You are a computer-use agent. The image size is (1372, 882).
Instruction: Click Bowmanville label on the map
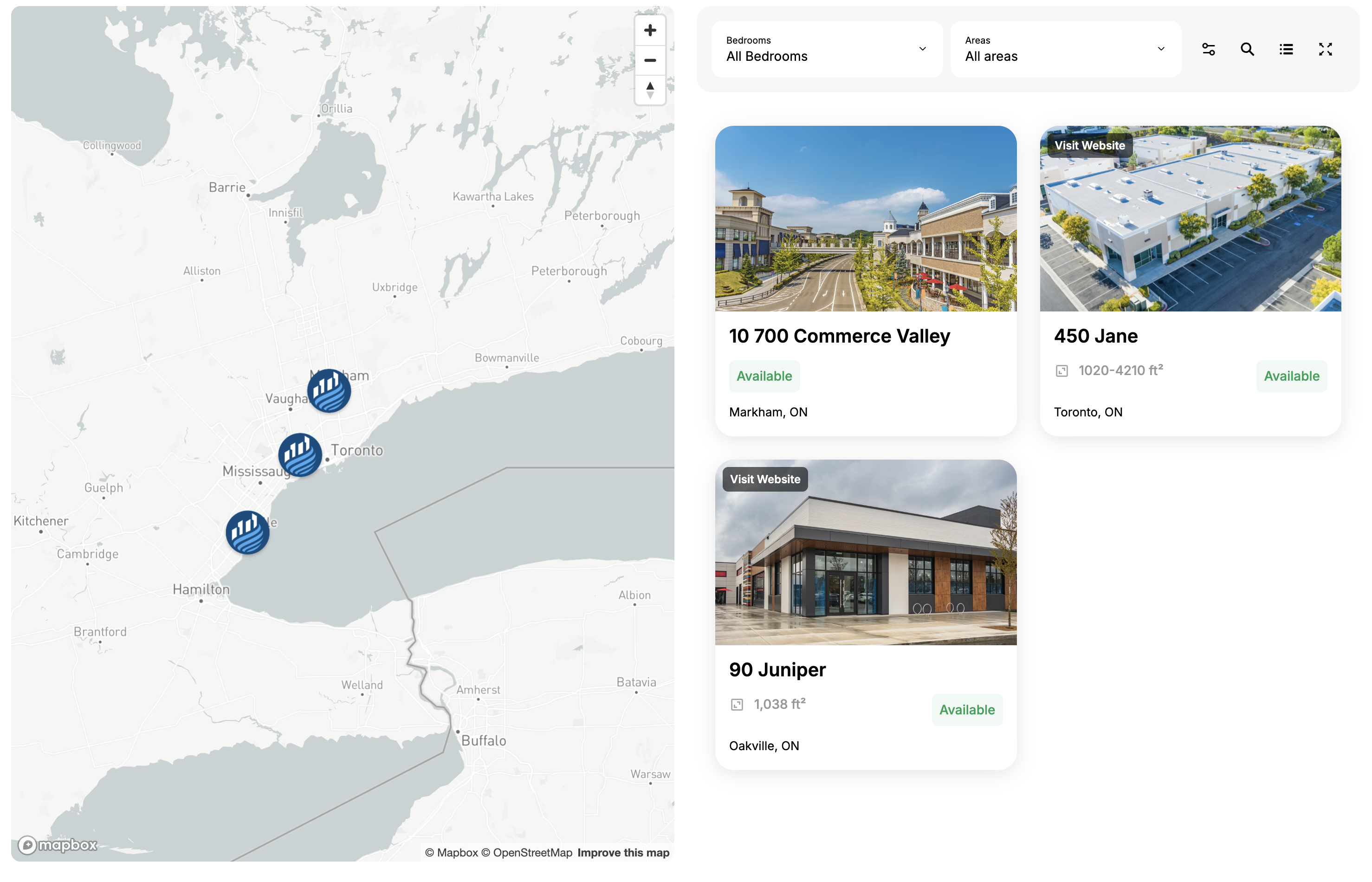(x=507, y=358)
